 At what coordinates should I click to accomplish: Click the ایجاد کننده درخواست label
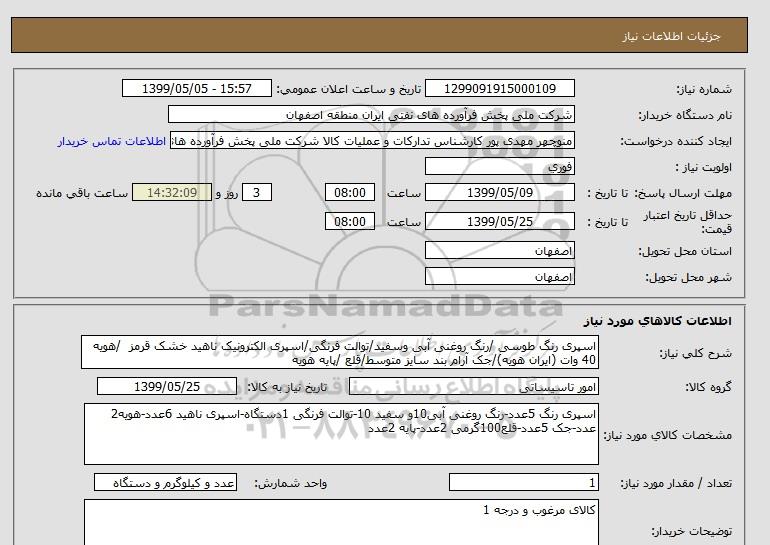(x=676, y=141)
